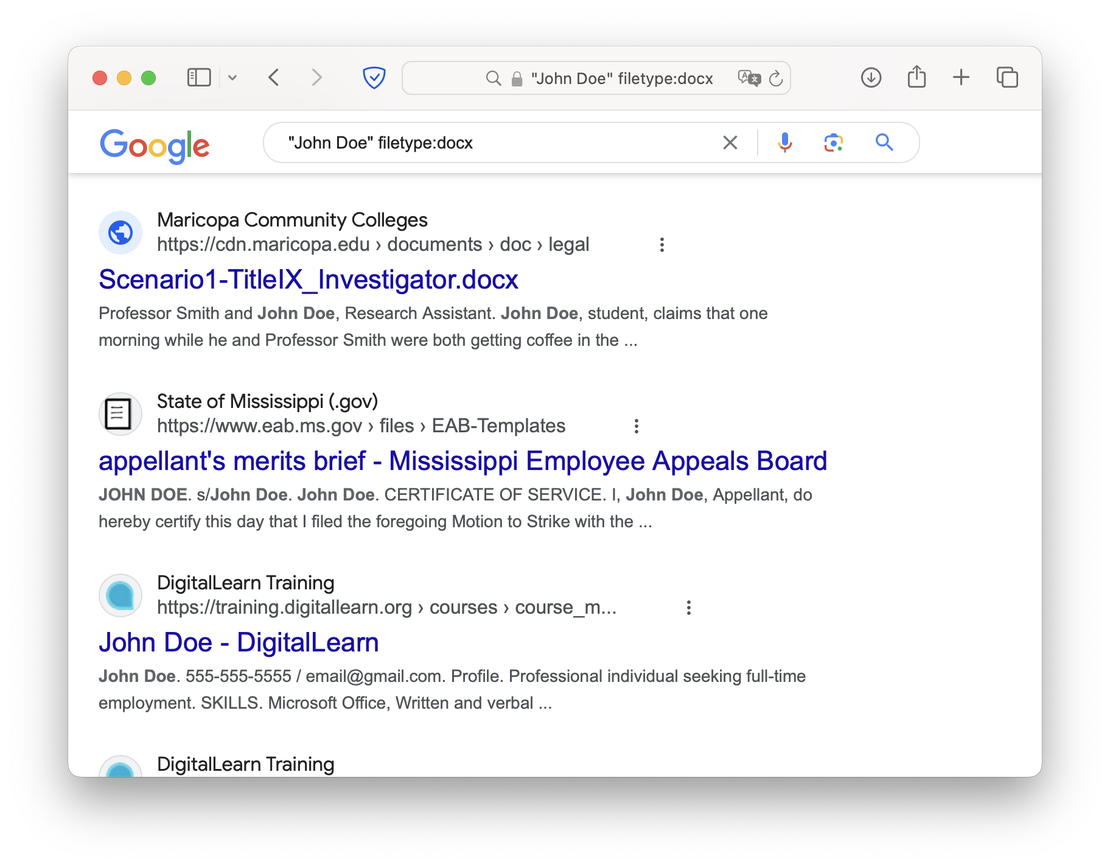1110x867 pixels.
Task: Open the Mississippi Employee Appeals Board result
Action: click(462, 461)
